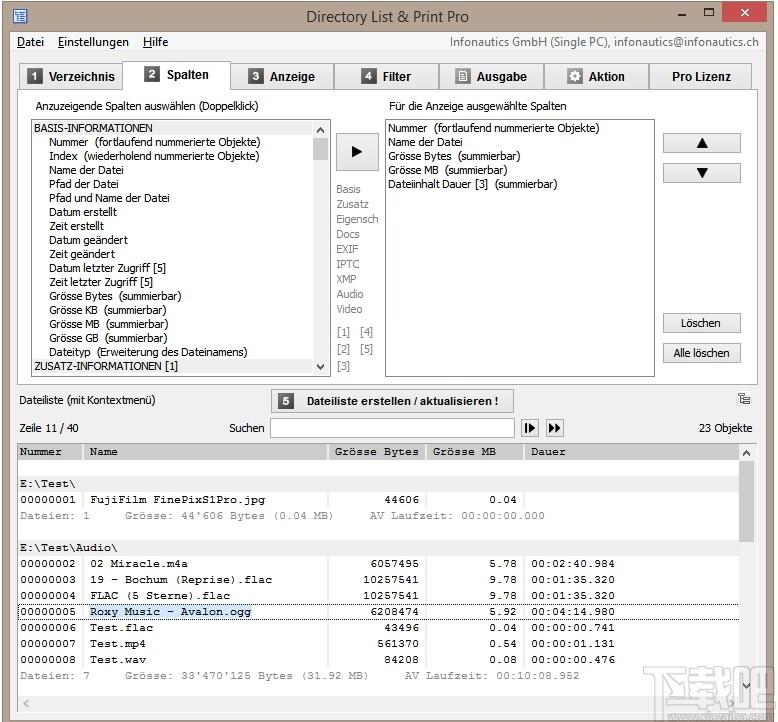The height and width of the screenshot is (722, 778).
Task: Select file row 'Test.mp4'
Action: point(378,644)
